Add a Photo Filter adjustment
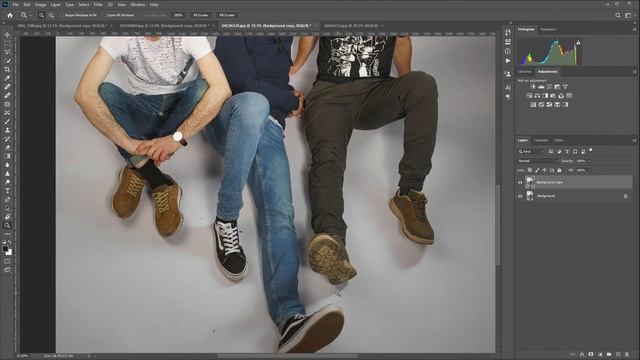The width and height of the screenshot is (640, 360). 553,96
